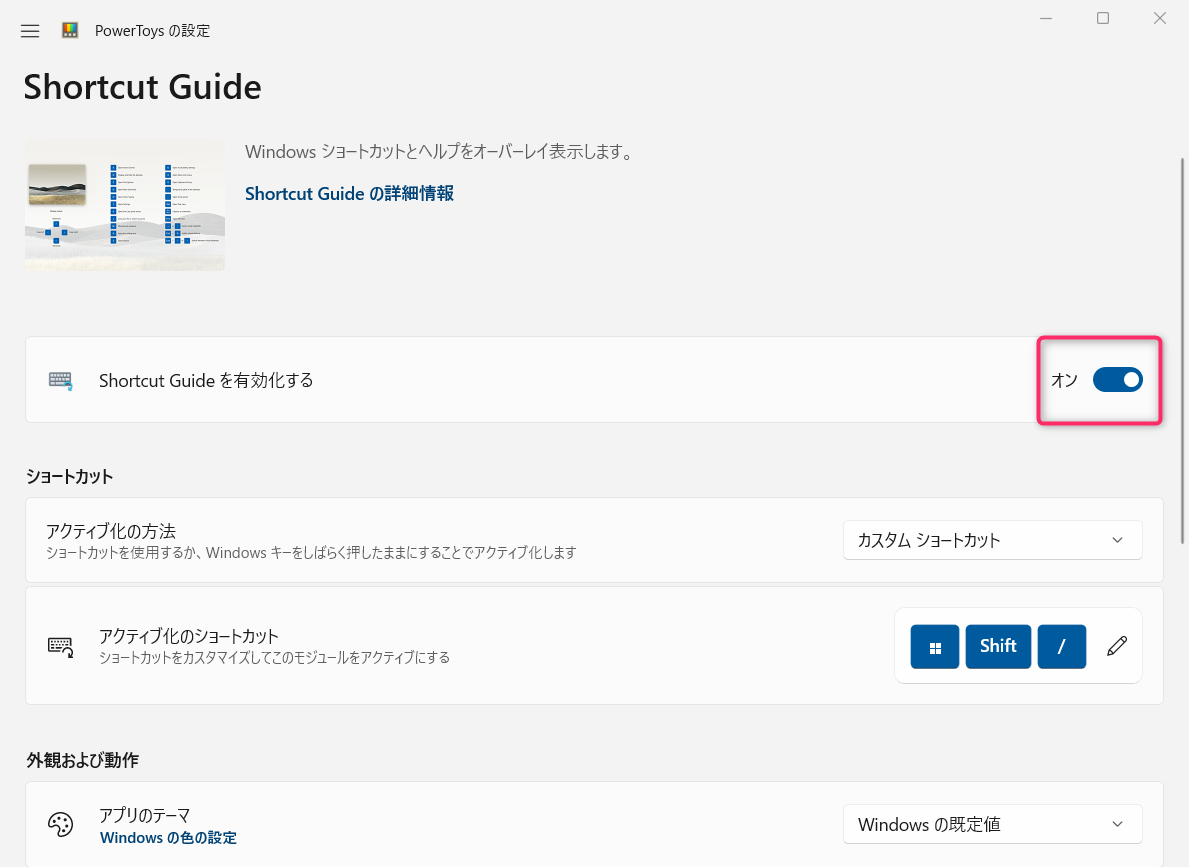Click the keyboard icon beside アクティブ化のショートカット
Image resolution: width=1189 pixels, height=867 pixels.
[60, 646]
